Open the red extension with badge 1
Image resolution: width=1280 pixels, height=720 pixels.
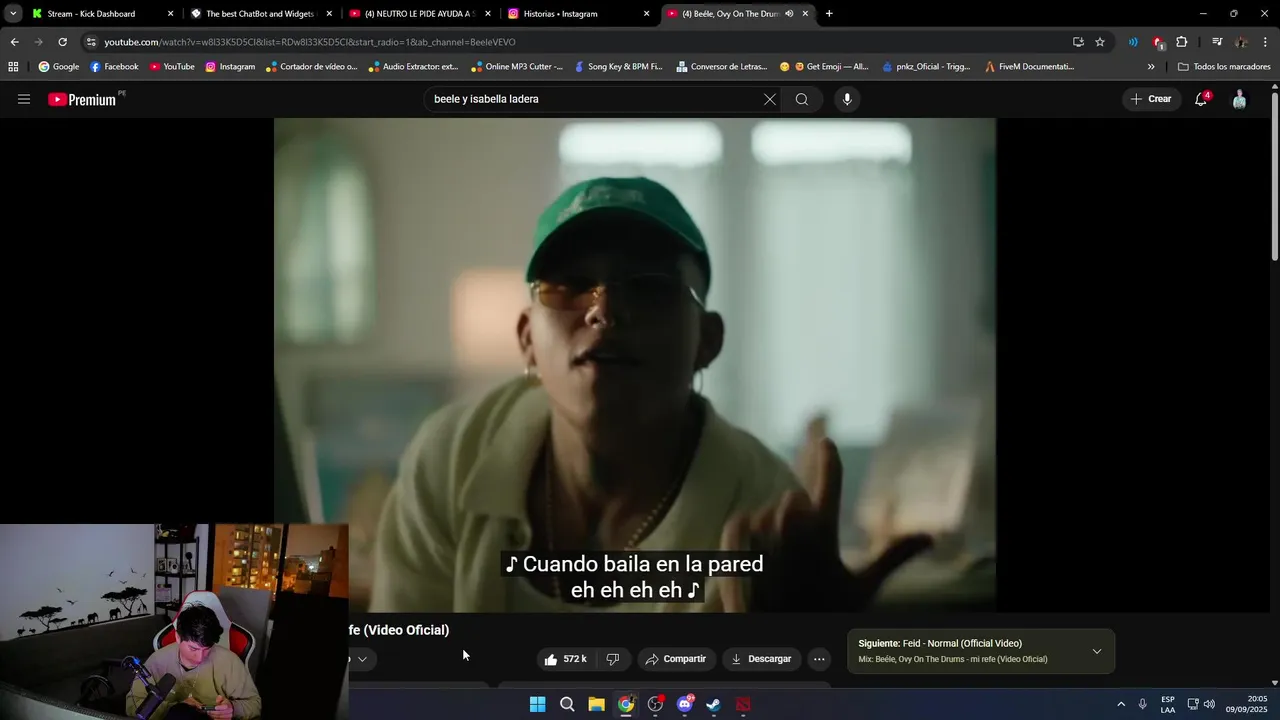[x=1158, y=42]
